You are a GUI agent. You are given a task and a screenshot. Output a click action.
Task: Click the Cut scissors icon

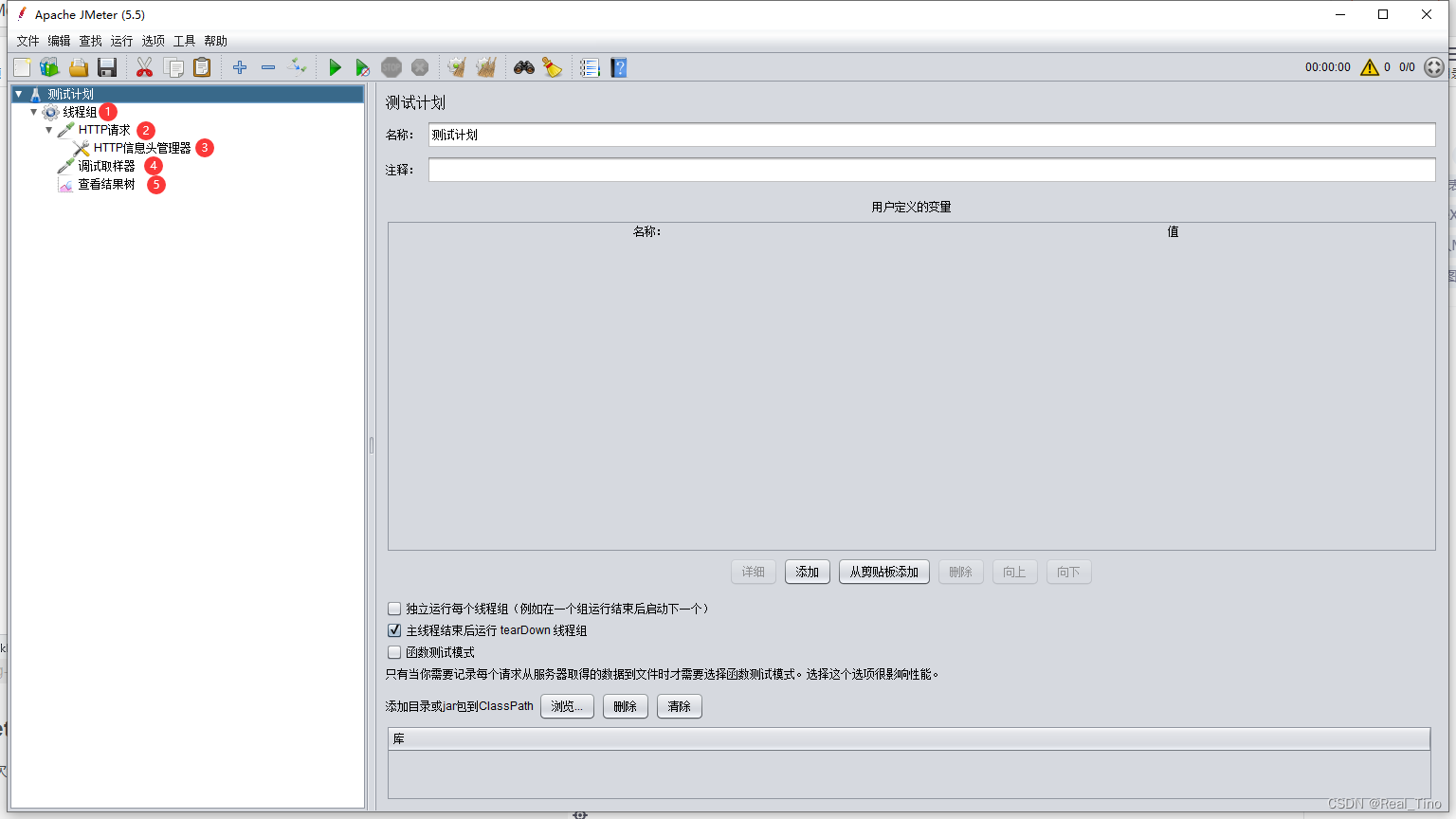(144, 67)
